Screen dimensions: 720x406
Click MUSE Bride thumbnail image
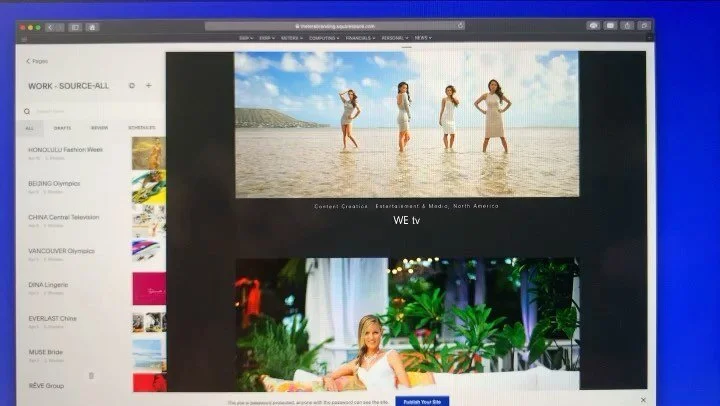point(149,356)
